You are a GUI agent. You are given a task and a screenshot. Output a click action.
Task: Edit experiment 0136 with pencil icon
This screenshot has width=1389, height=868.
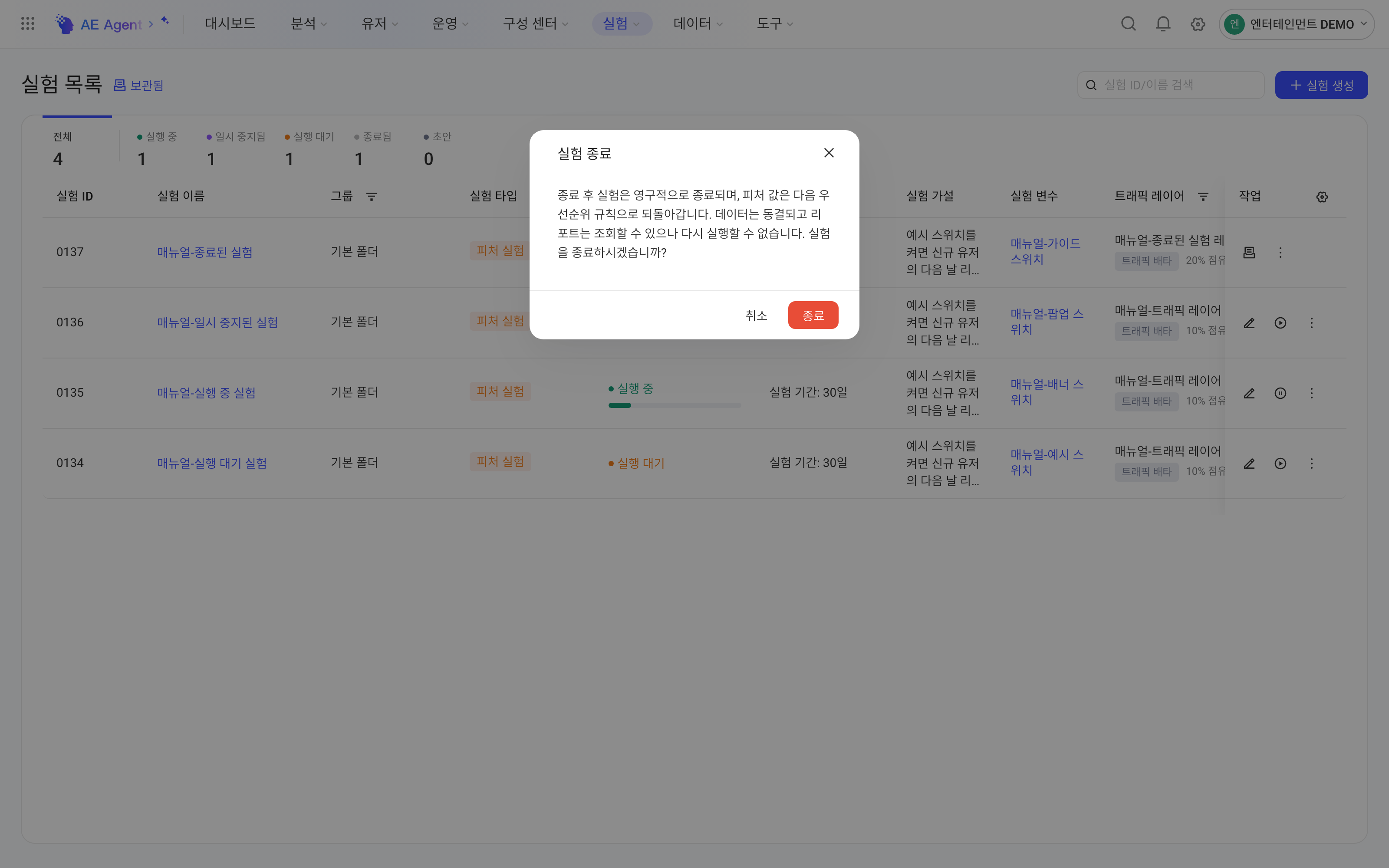click(x=1249, y=322)
